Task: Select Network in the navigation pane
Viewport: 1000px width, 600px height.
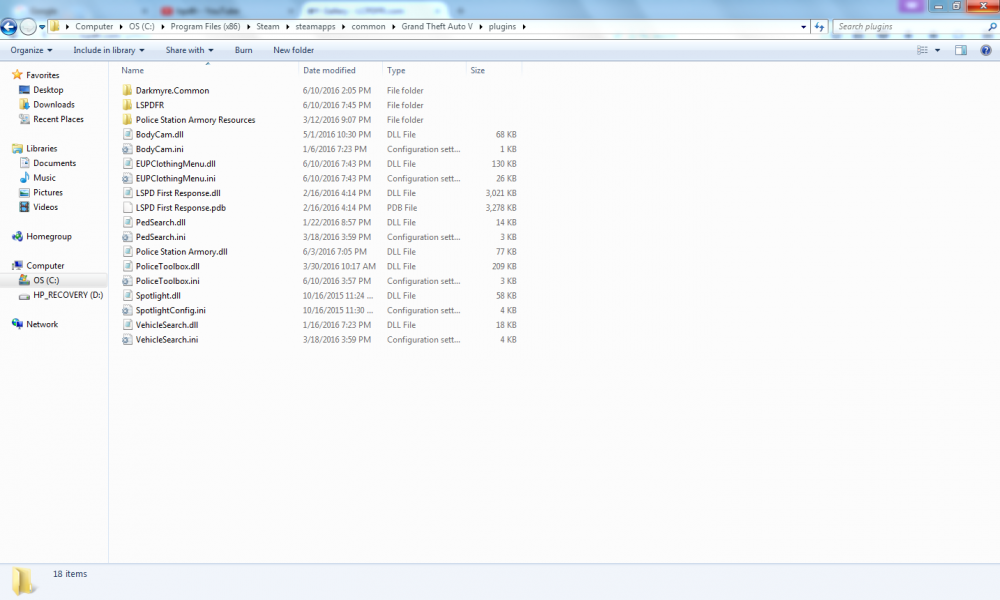Action: pos(42,325)
